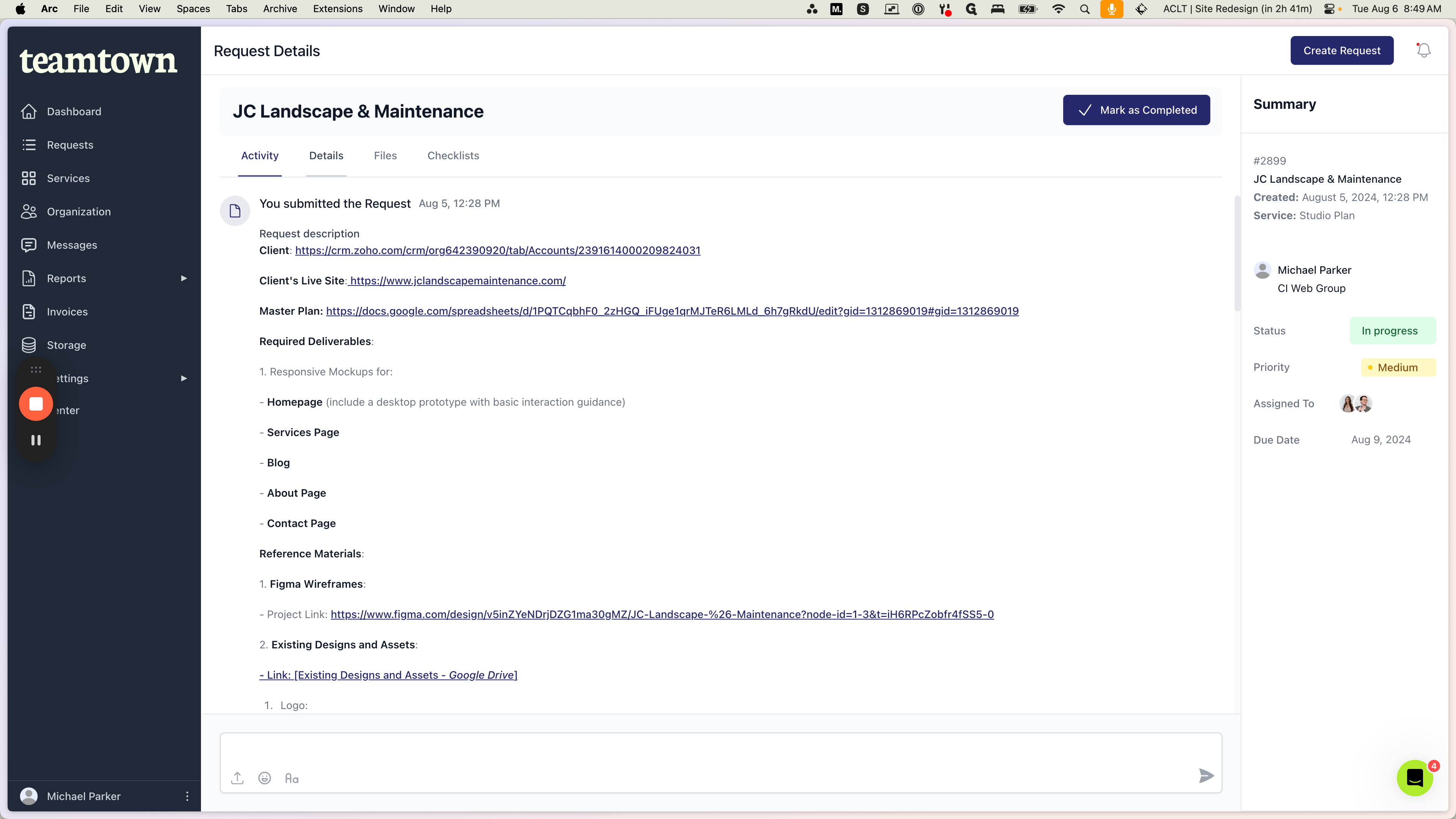
Task: Send the message with paper plane icon
Action: click(x=1206, y=775)
